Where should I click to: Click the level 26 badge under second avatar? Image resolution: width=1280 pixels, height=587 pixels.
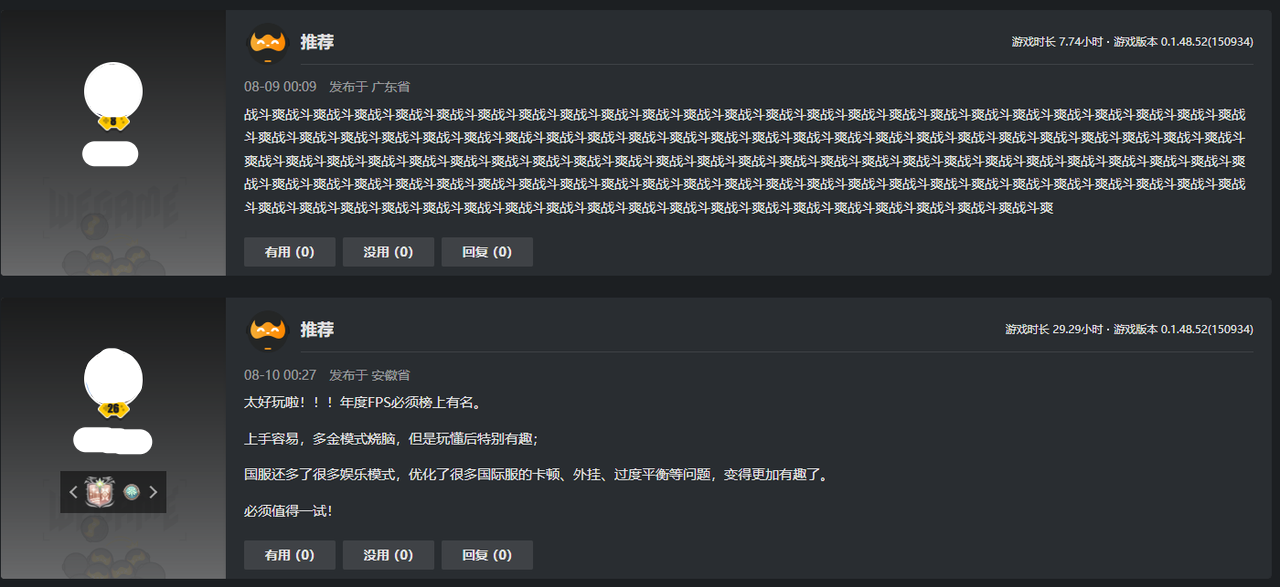(x=113, y=409)
